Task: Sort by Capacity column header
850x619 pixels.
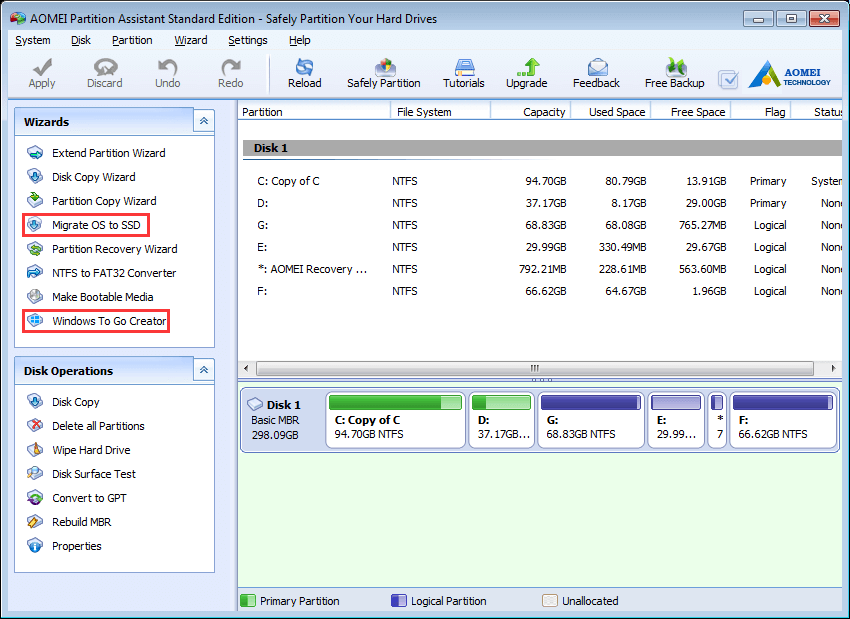Action: [531, 112]
